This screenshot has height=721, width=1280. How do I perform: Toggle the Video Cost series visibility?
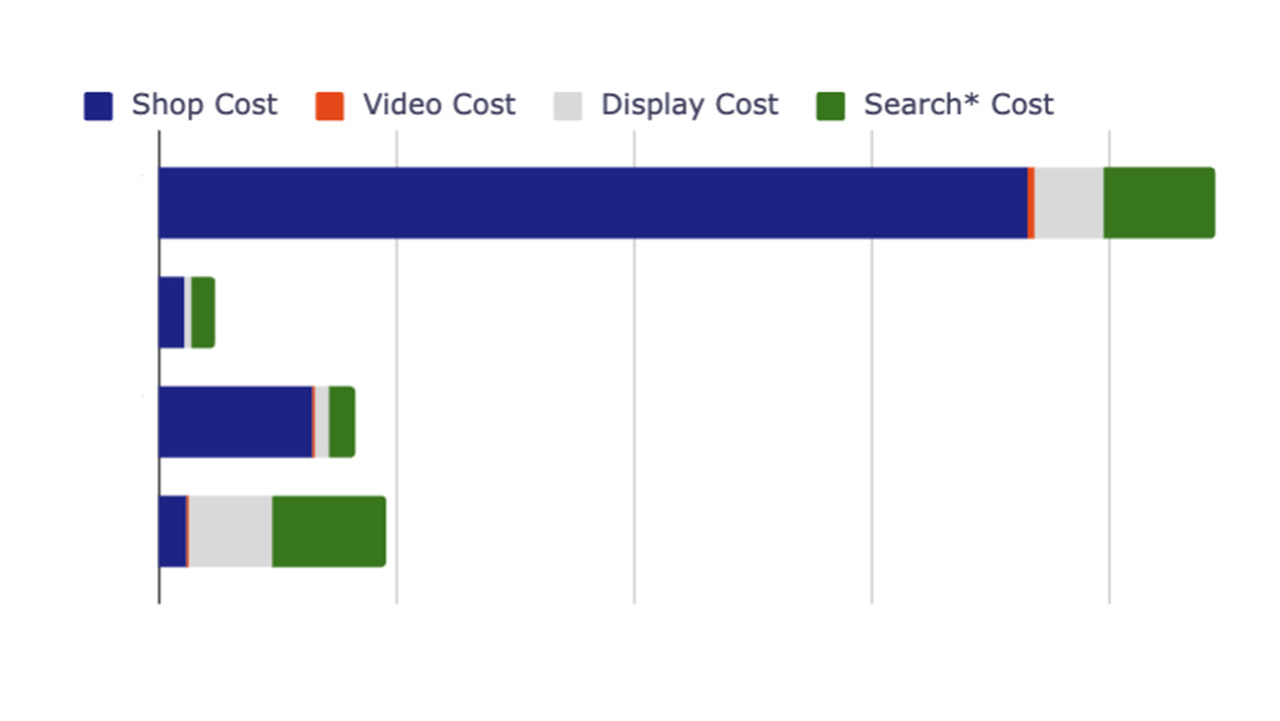438,104
